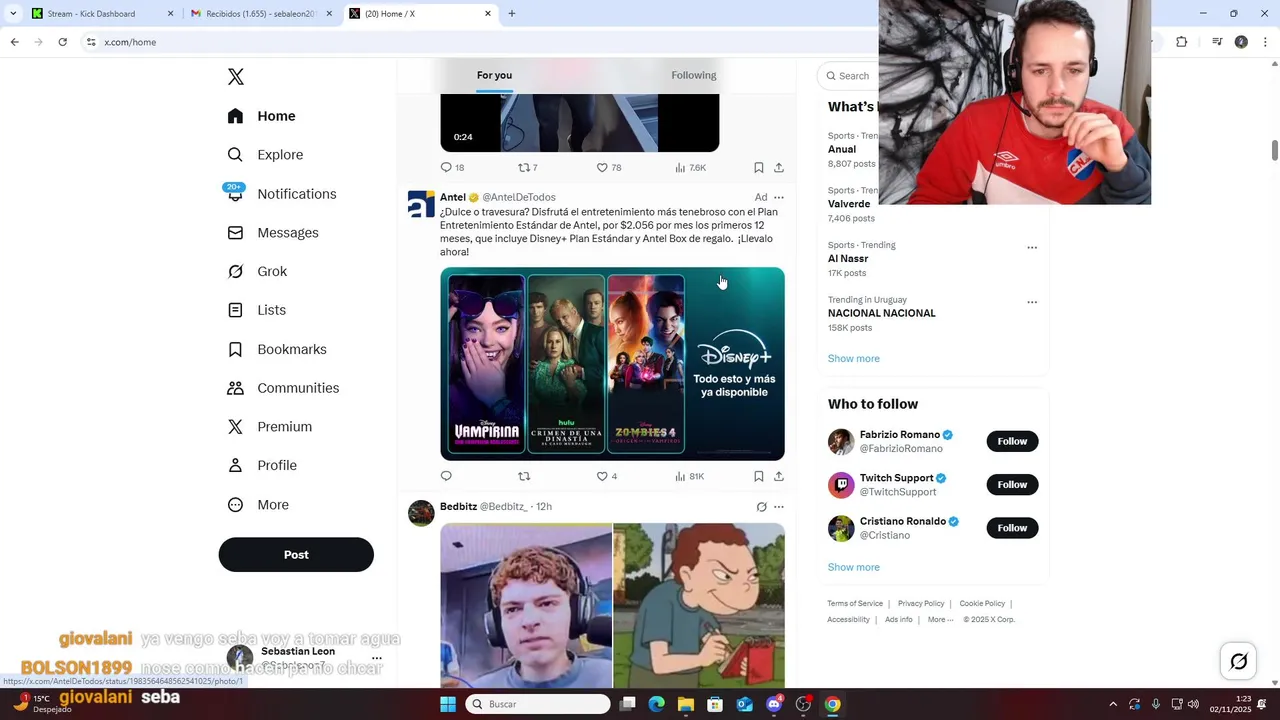
Task: Switch to the Following tab
Action: click(694, 75)
